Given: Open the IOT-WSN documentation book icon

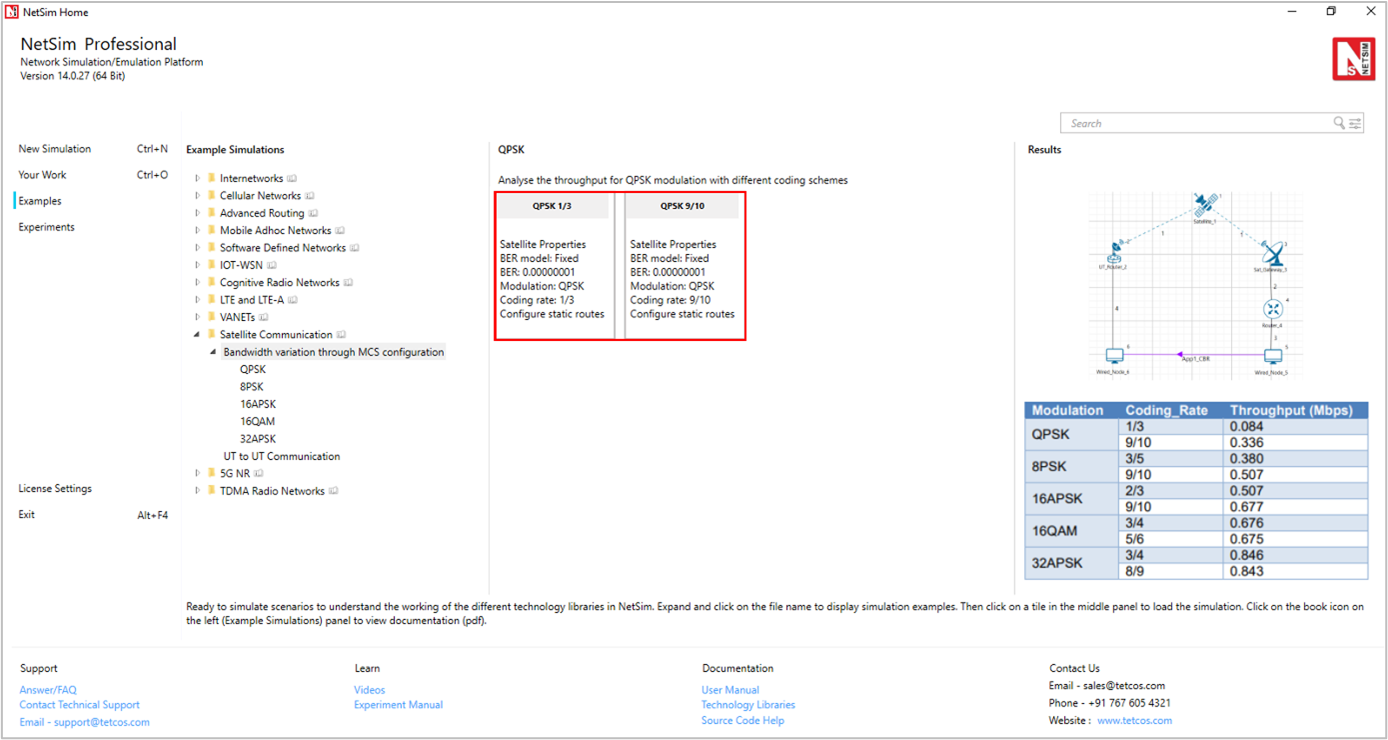Looking at the screenshot, I should coord(272,266).
